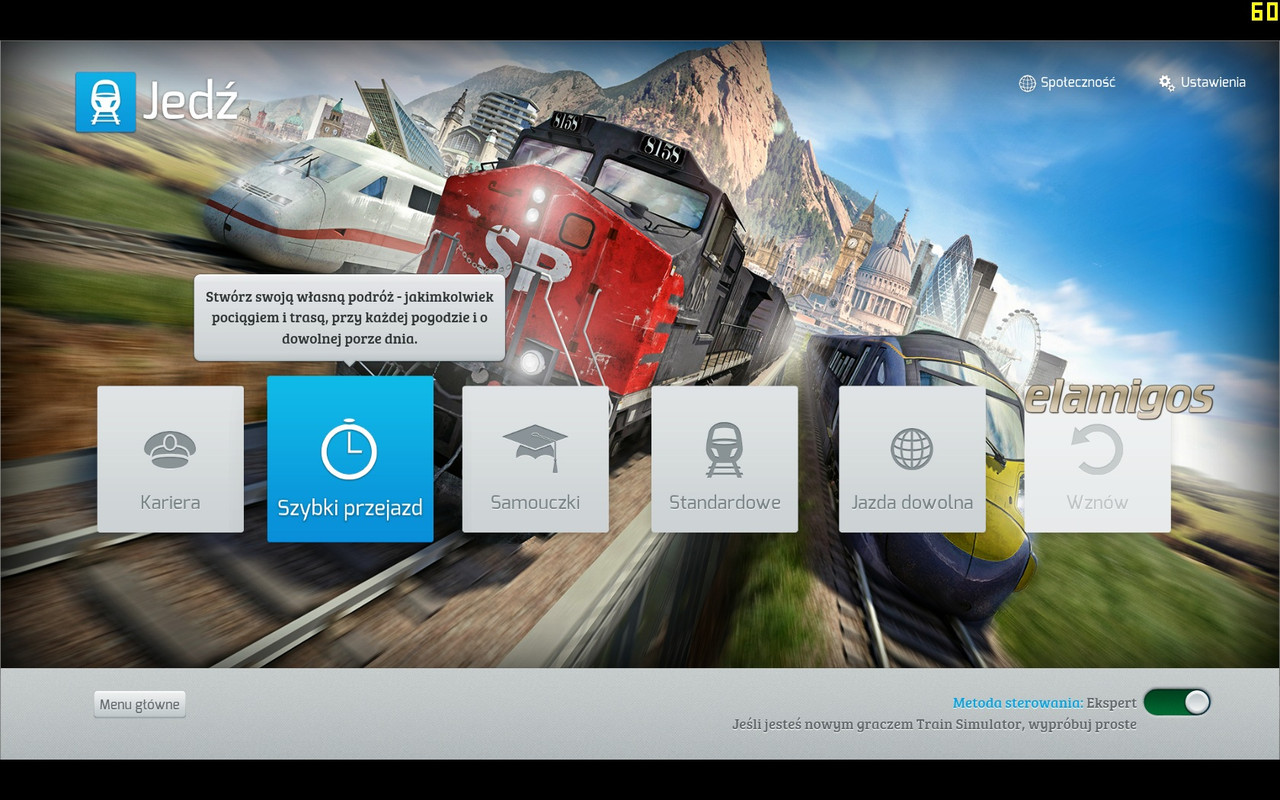Go back via Menu główne button
The image size is (1280, 800).
click(x=140, y=704)
